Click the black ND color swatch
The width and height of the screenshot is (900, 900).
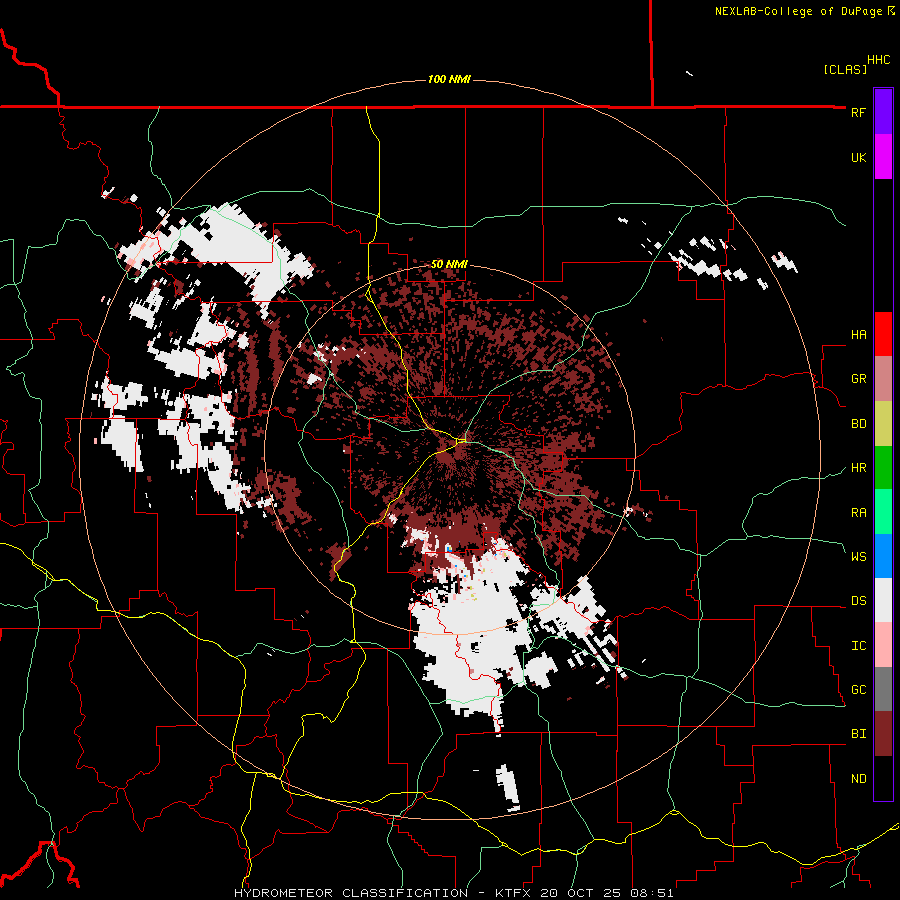coord(883,778)
